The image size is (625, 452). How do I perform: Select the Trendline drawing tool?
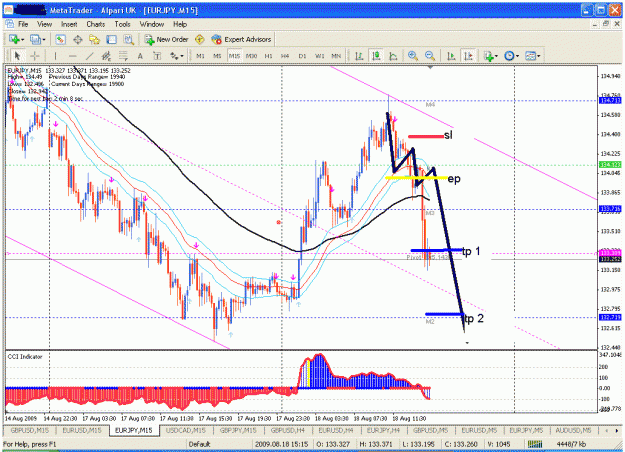(x=90, y=56)
